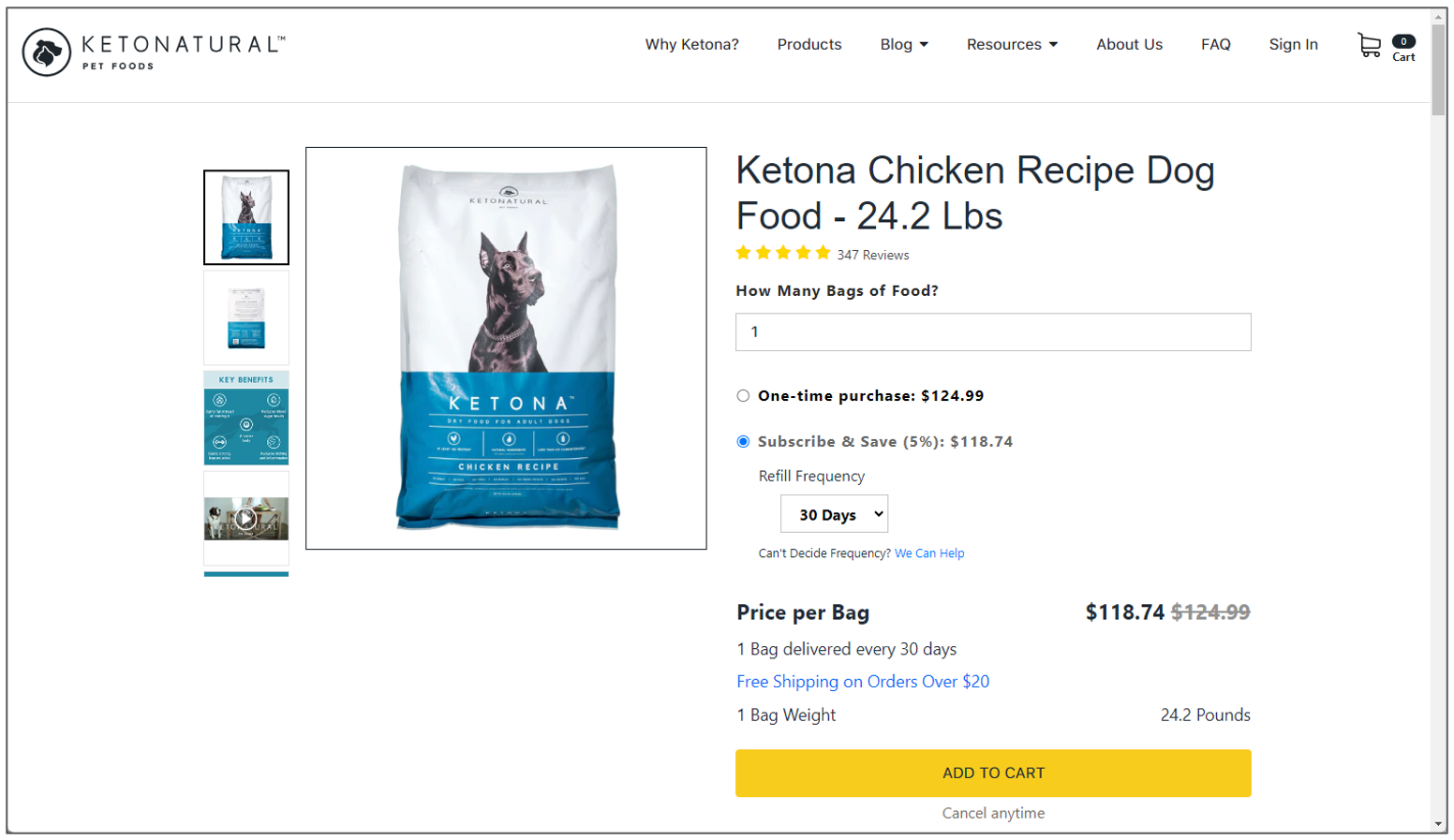Go to the Products page
This screenshot has height=840, width=1454.
tap(809, 45)
